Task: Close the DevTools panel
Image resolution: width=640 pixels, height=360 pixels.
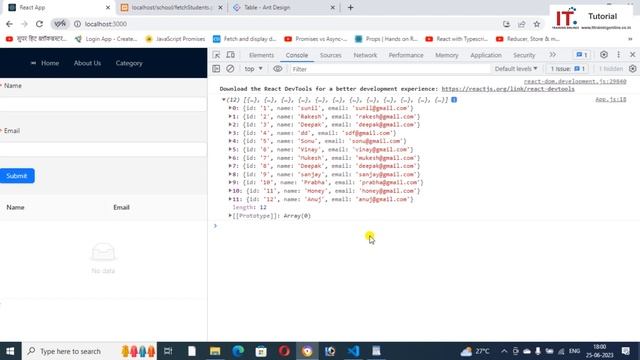Action: pyautogui.click(x=633, y=55)
